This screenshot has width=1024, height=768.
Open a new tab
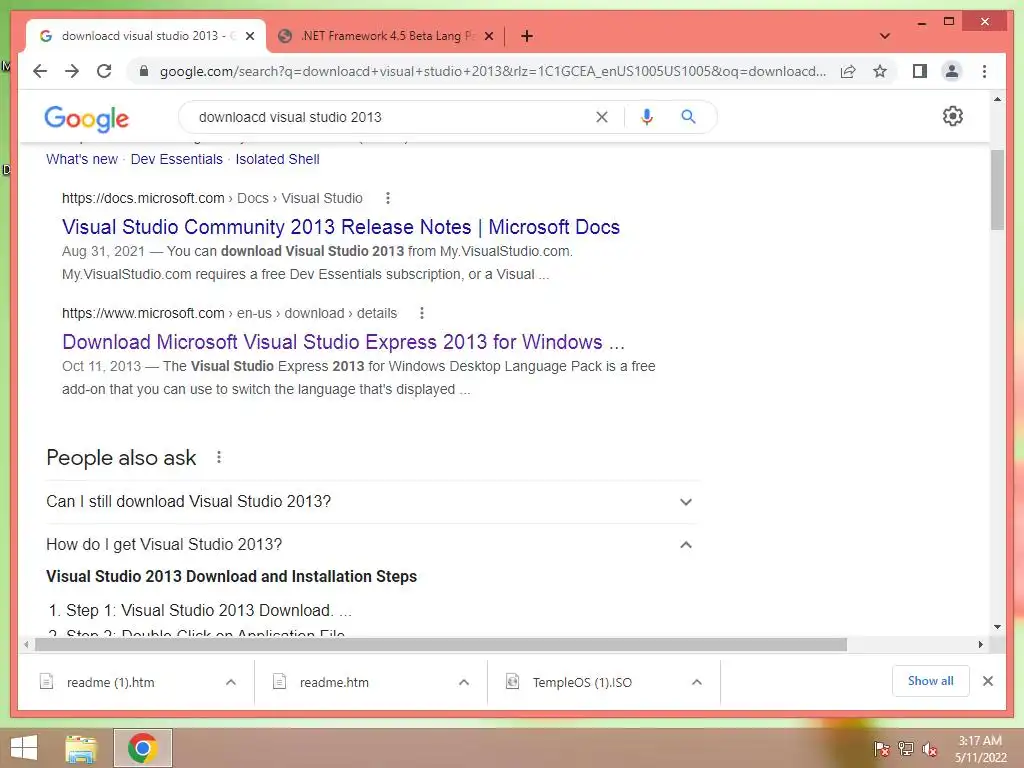[527, 36]
